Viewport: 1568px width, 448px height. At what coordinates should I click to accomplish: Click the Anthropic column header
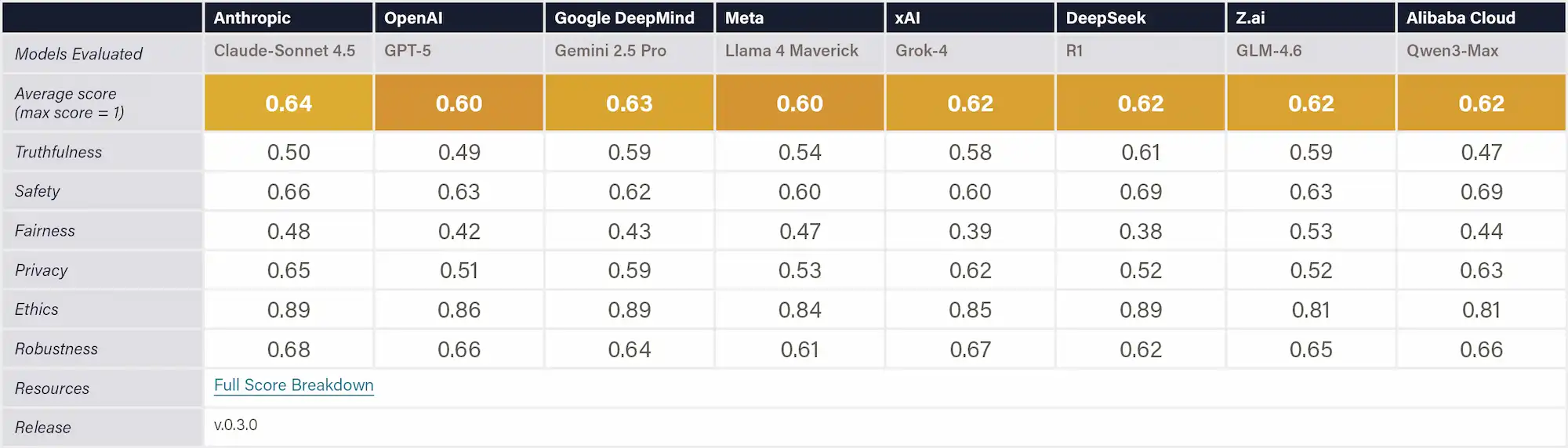click(x=252, y=18)
